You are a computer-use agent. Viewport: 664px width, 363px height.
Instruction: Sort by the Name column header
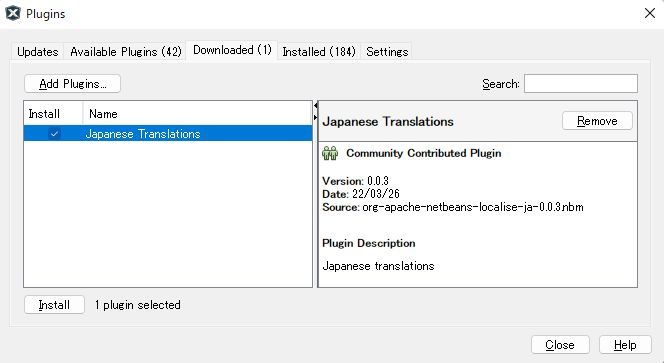click(197, 114)
